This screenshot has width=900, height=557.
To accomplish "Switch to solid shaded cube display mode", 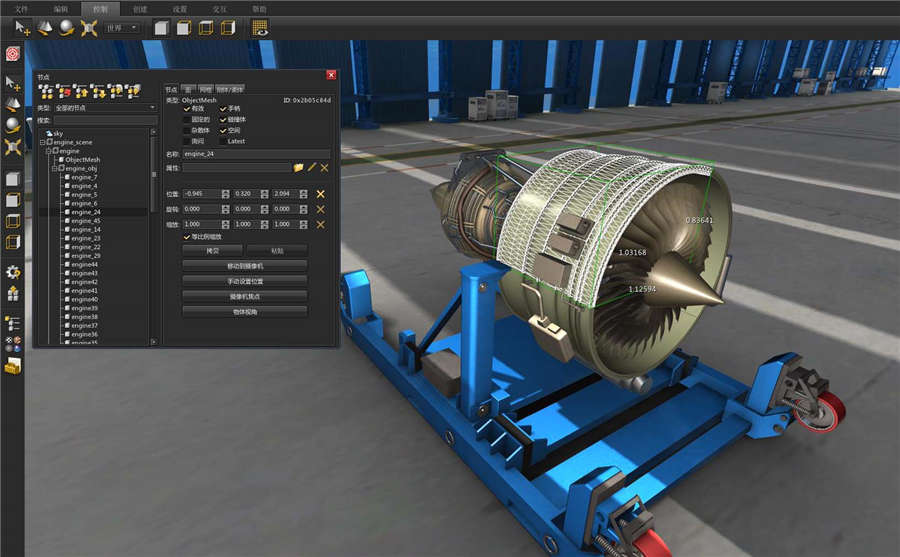I will [161, 27].
